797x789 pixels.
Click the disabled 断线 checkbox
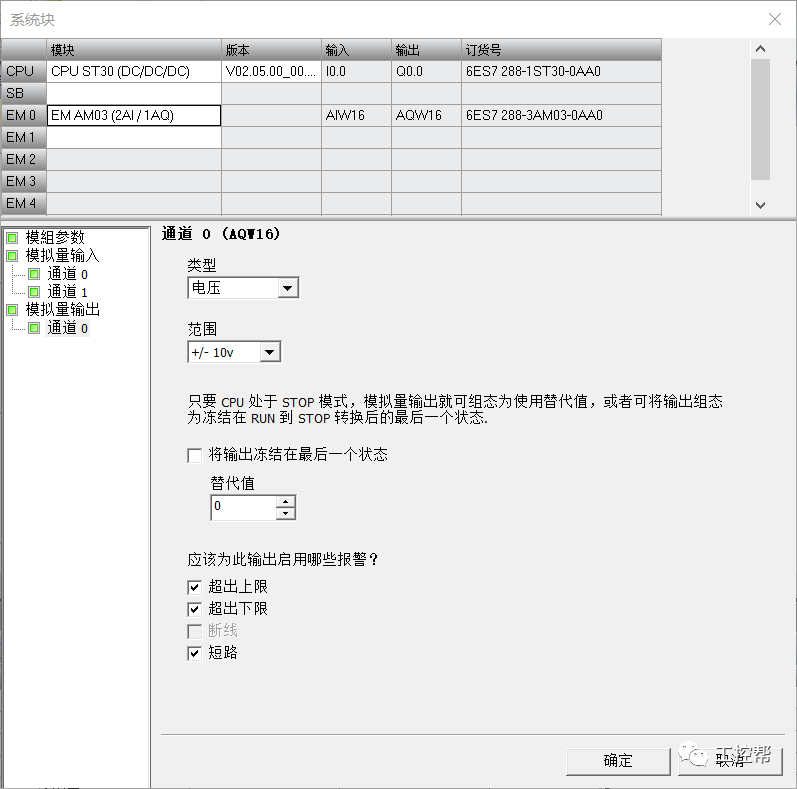point(195,631)
